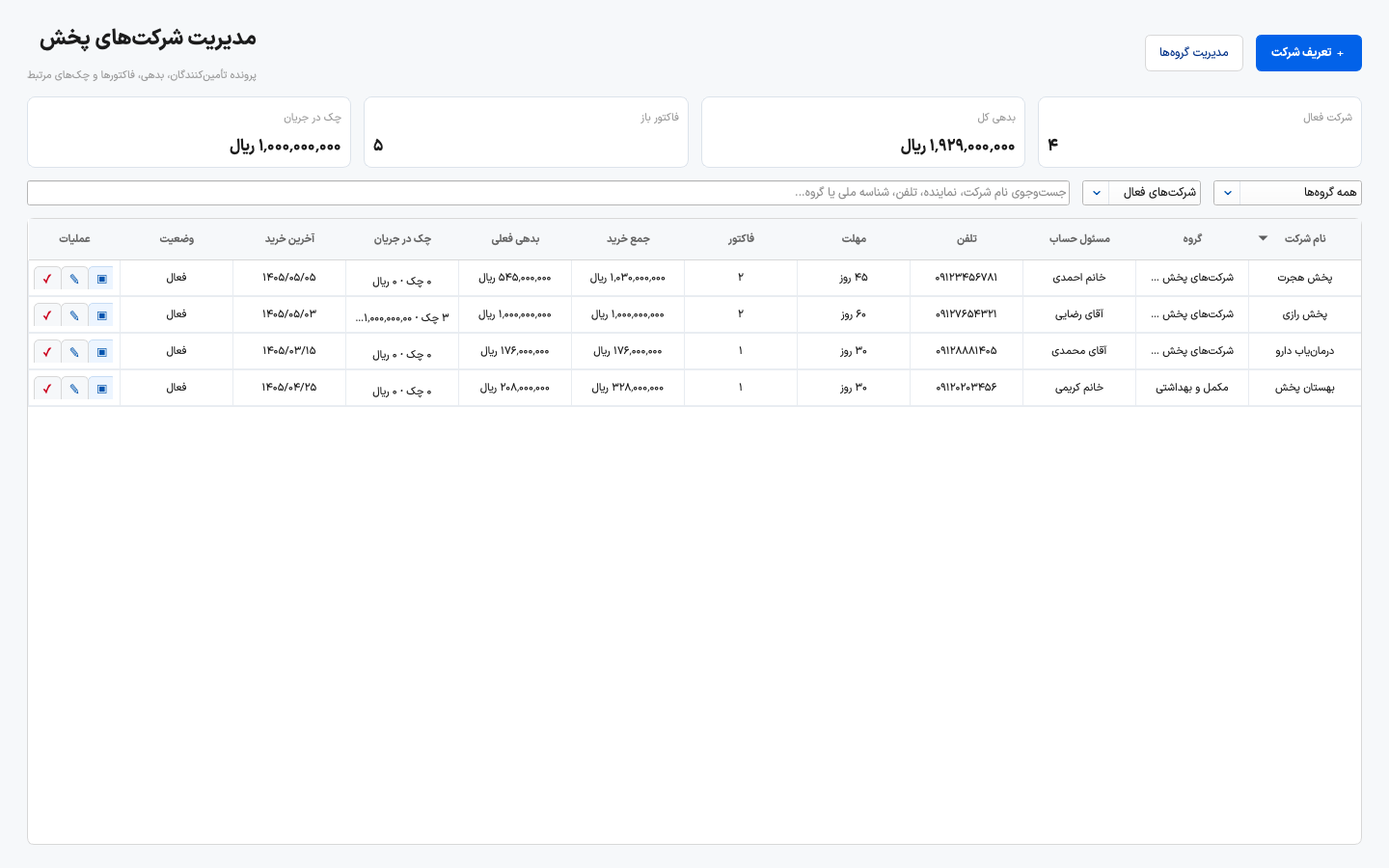Sort by the بدهی فعلی column header
The width and height of the screenshot is (1389, 868).
click(515, 239)
